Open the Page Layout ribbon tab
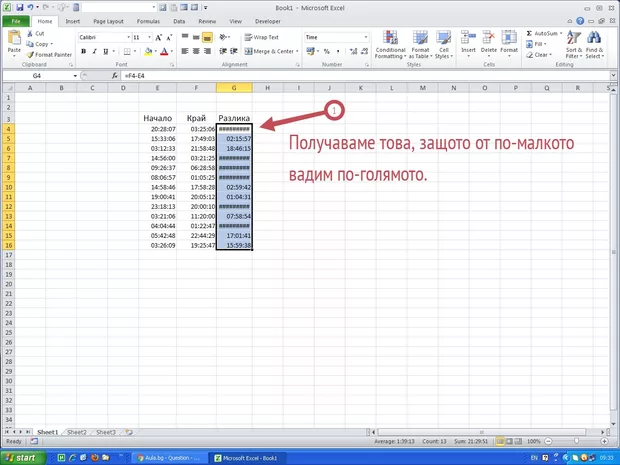Image resolution: width=620 pixels, height=465 pixels. pos(107,20)
